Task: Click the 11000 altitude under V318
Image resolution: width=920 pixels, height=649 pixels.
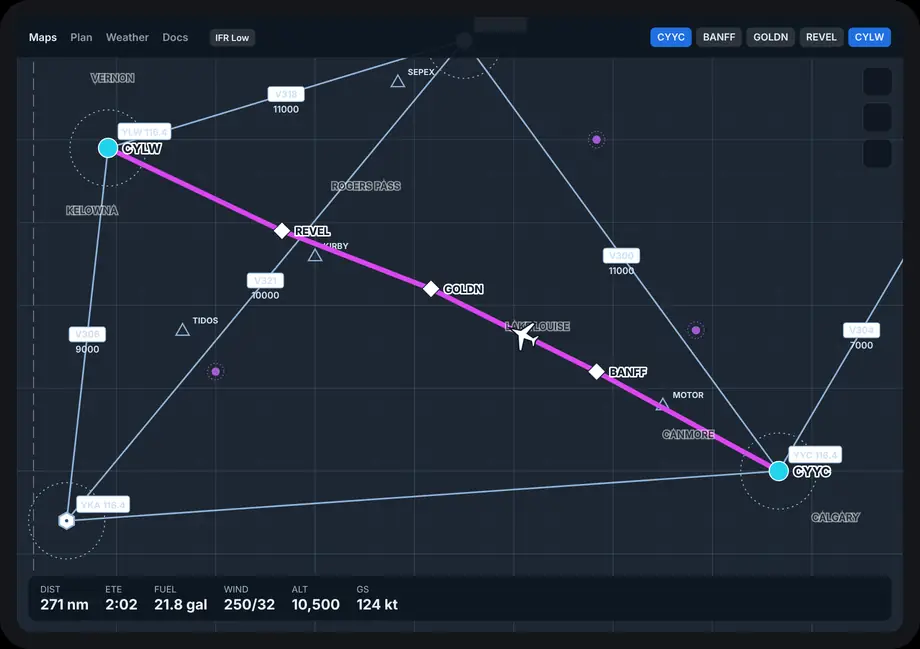Action: 286,109
